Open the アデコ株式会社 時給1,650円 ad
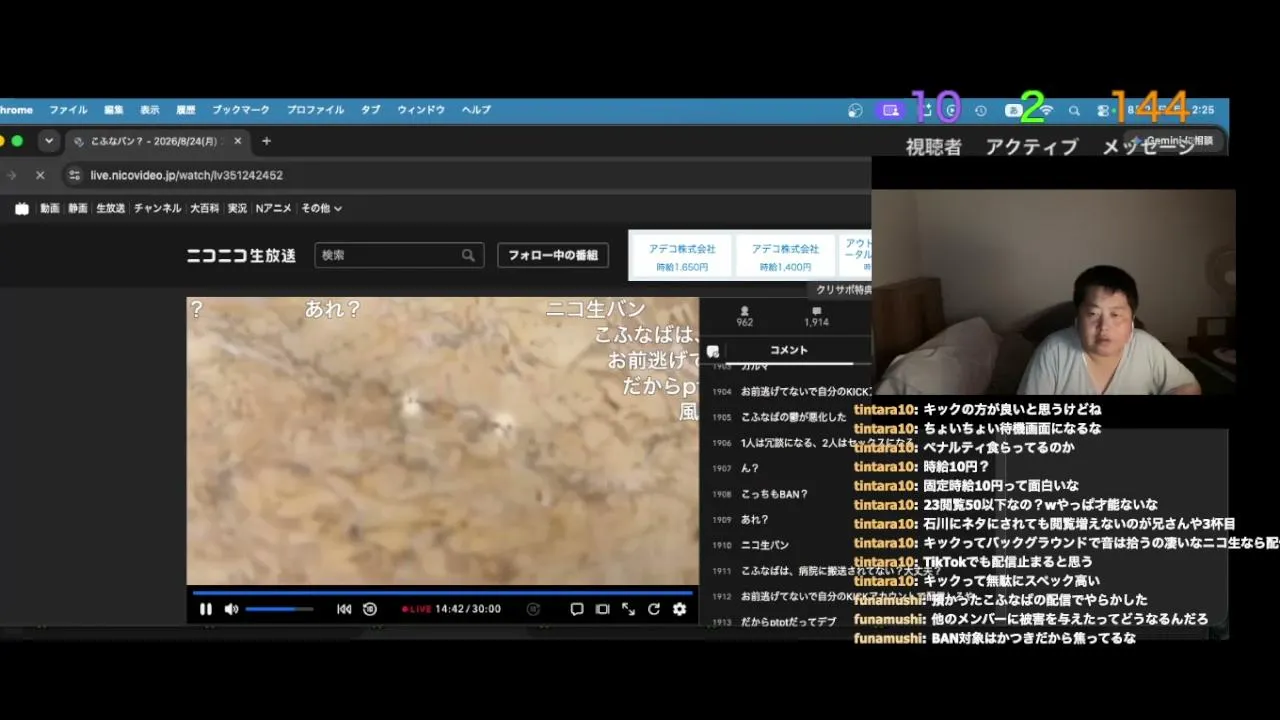The height and width of the screenshot is (720, 1280). pos(682,257)
